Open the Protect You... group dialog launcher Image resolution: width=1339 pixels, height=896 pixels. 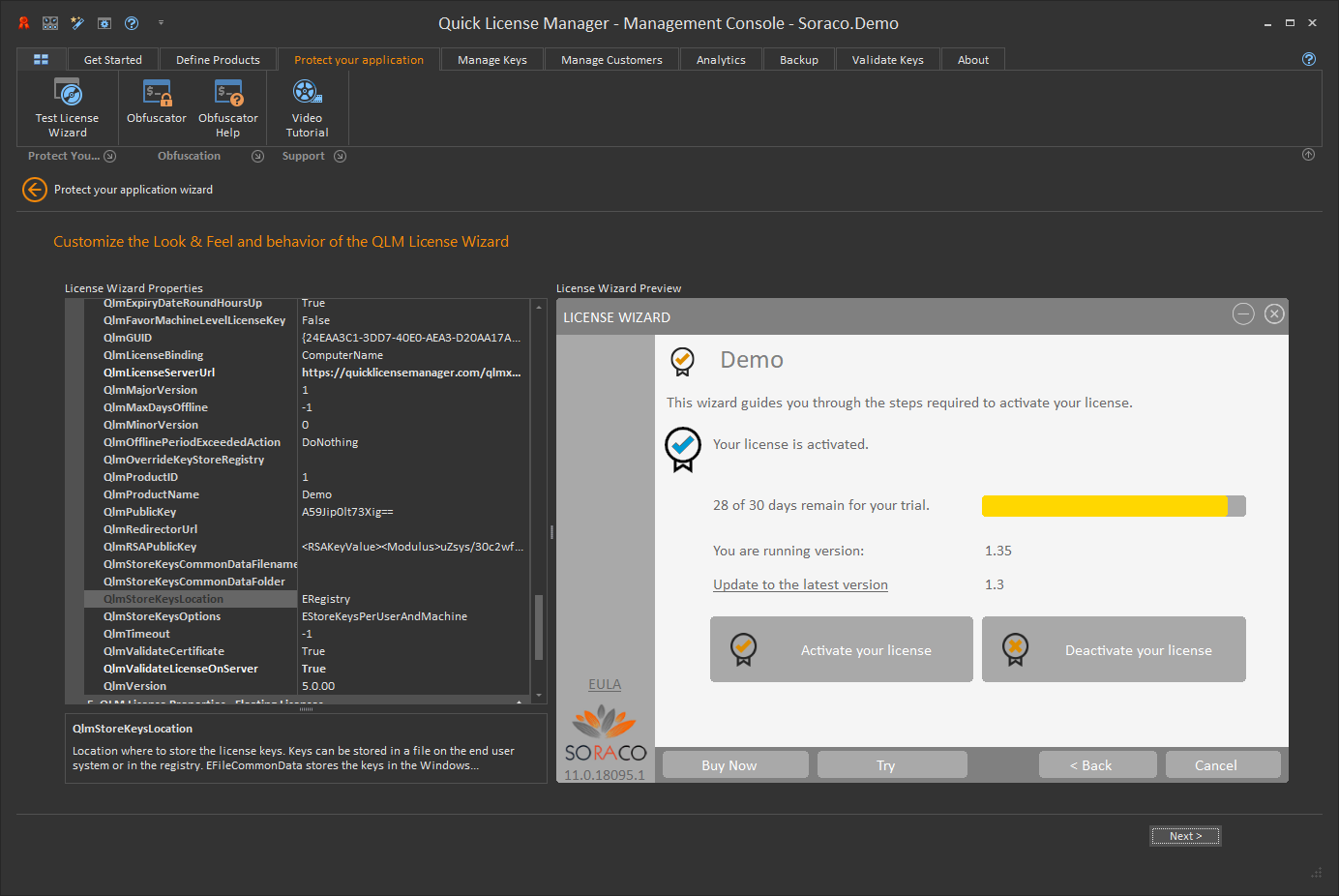(109, 156)
